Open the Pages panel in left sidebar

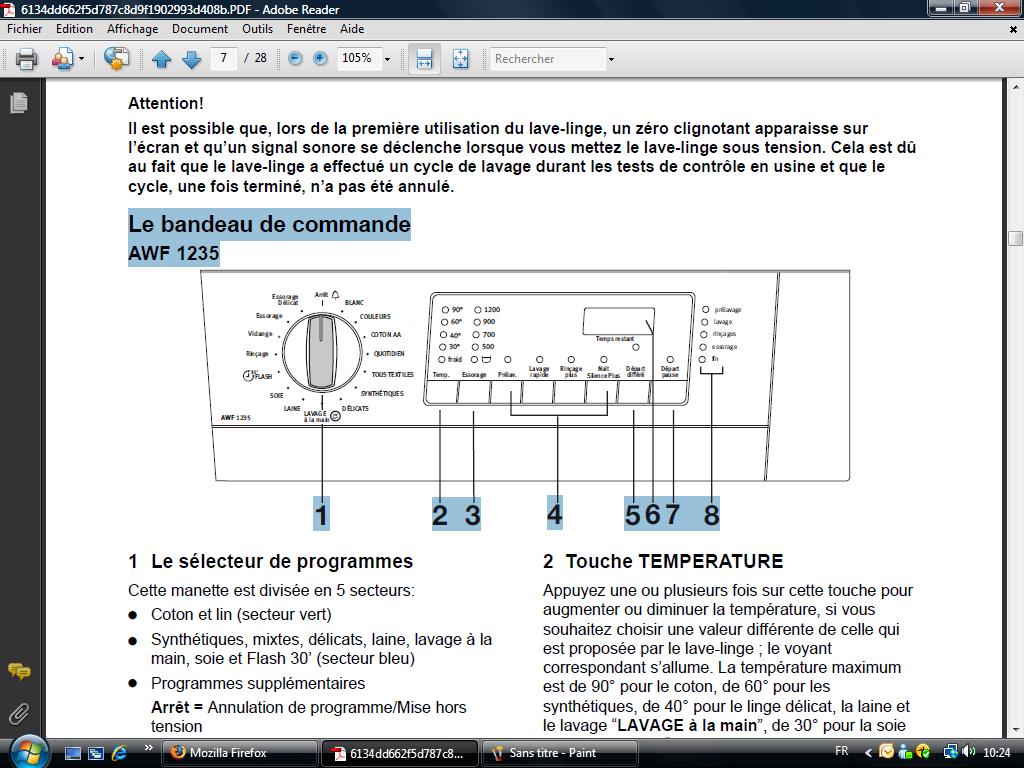[19, 103]
